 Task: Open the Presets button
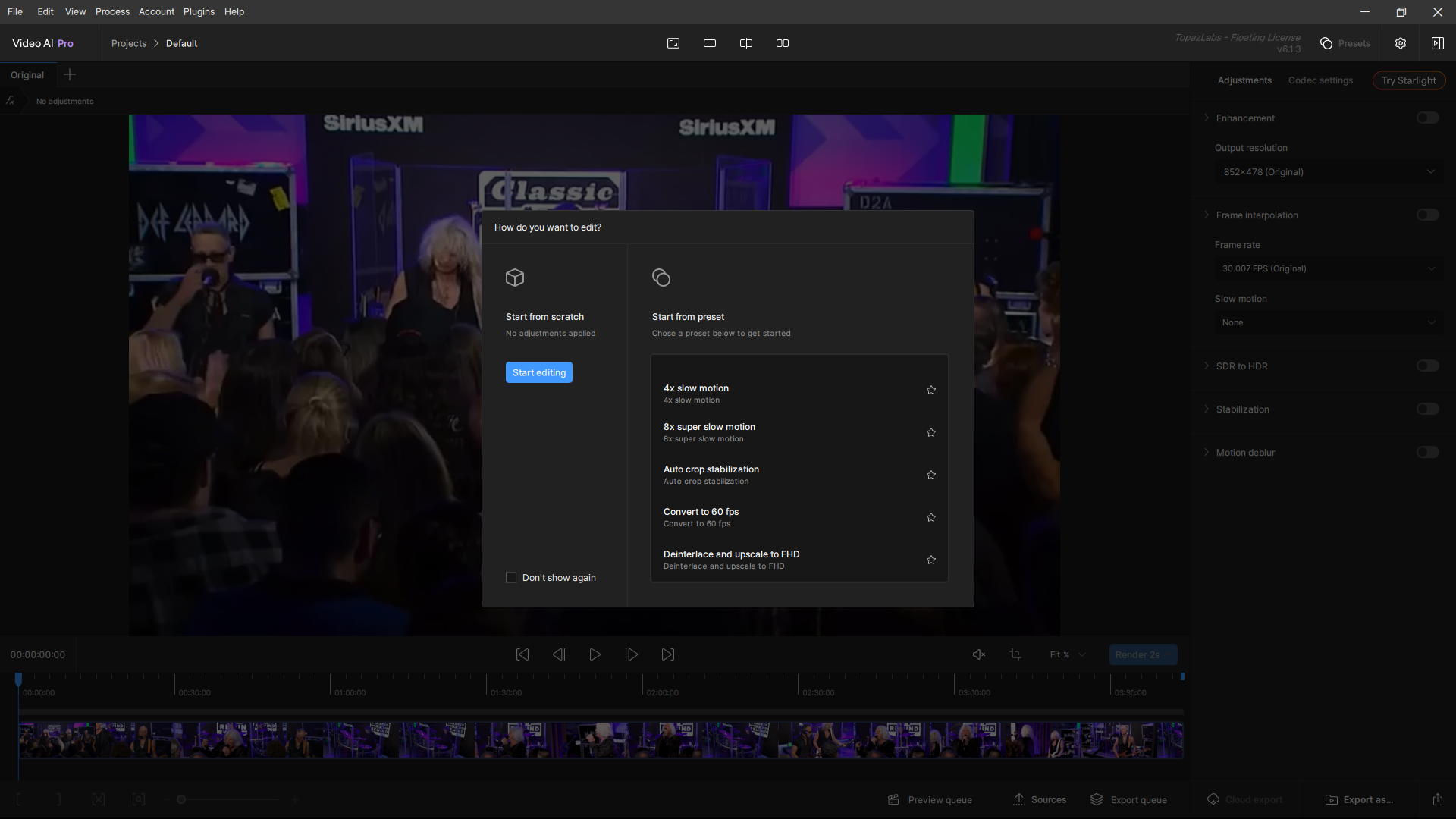pyautogui.click(x=1345, y=43)
